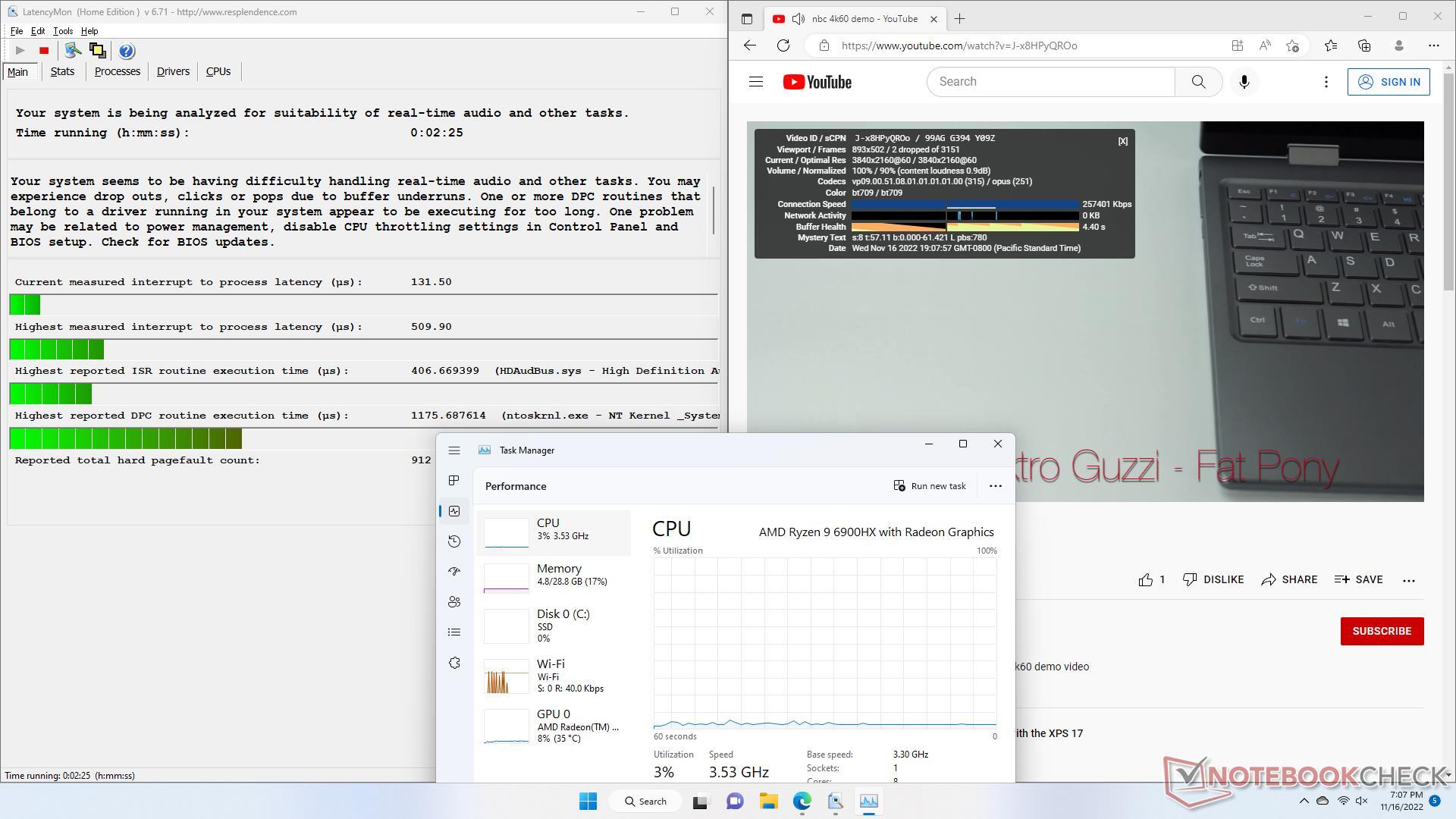Screen dimensions: 1456x819
Task: Go back in Edge browser
Action: coord(750,45)
